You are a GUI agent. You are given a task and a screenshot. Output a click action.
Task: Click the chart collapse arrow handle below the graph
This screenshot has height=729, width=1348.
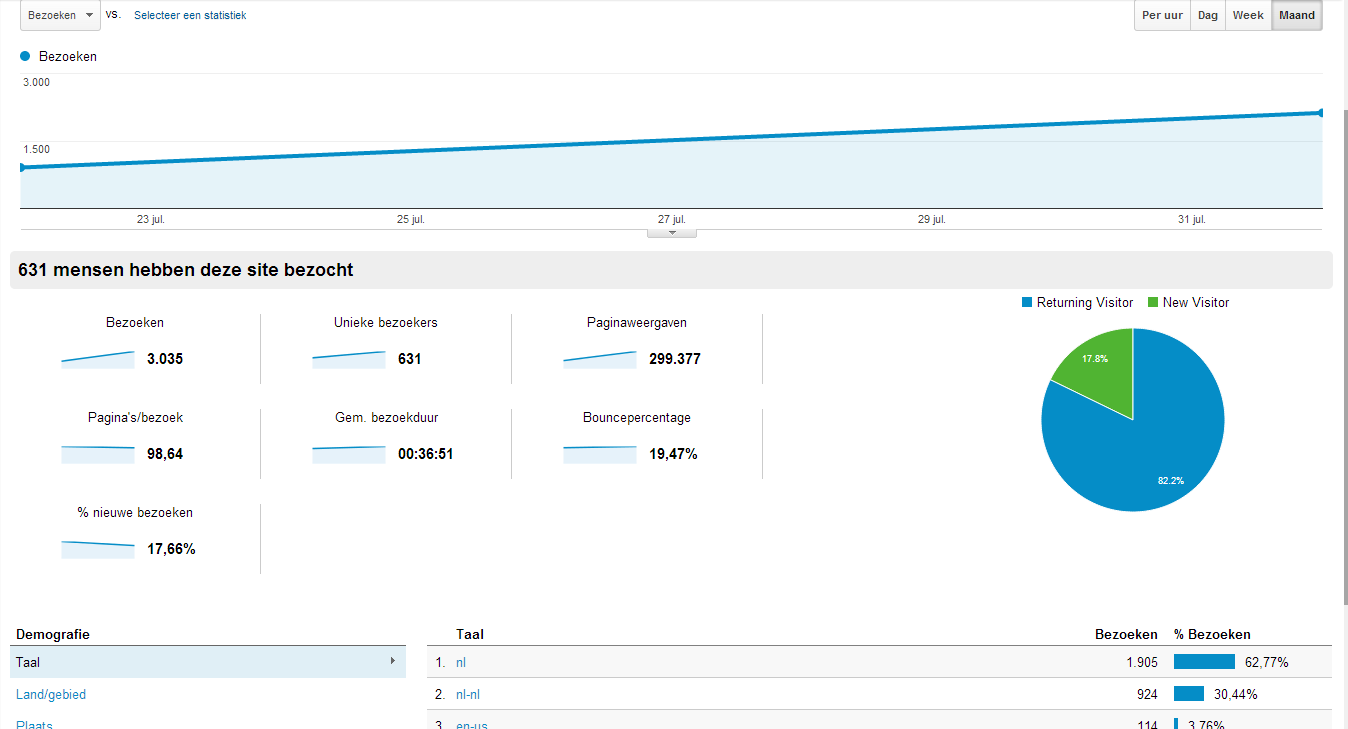(x=672, y=233)
